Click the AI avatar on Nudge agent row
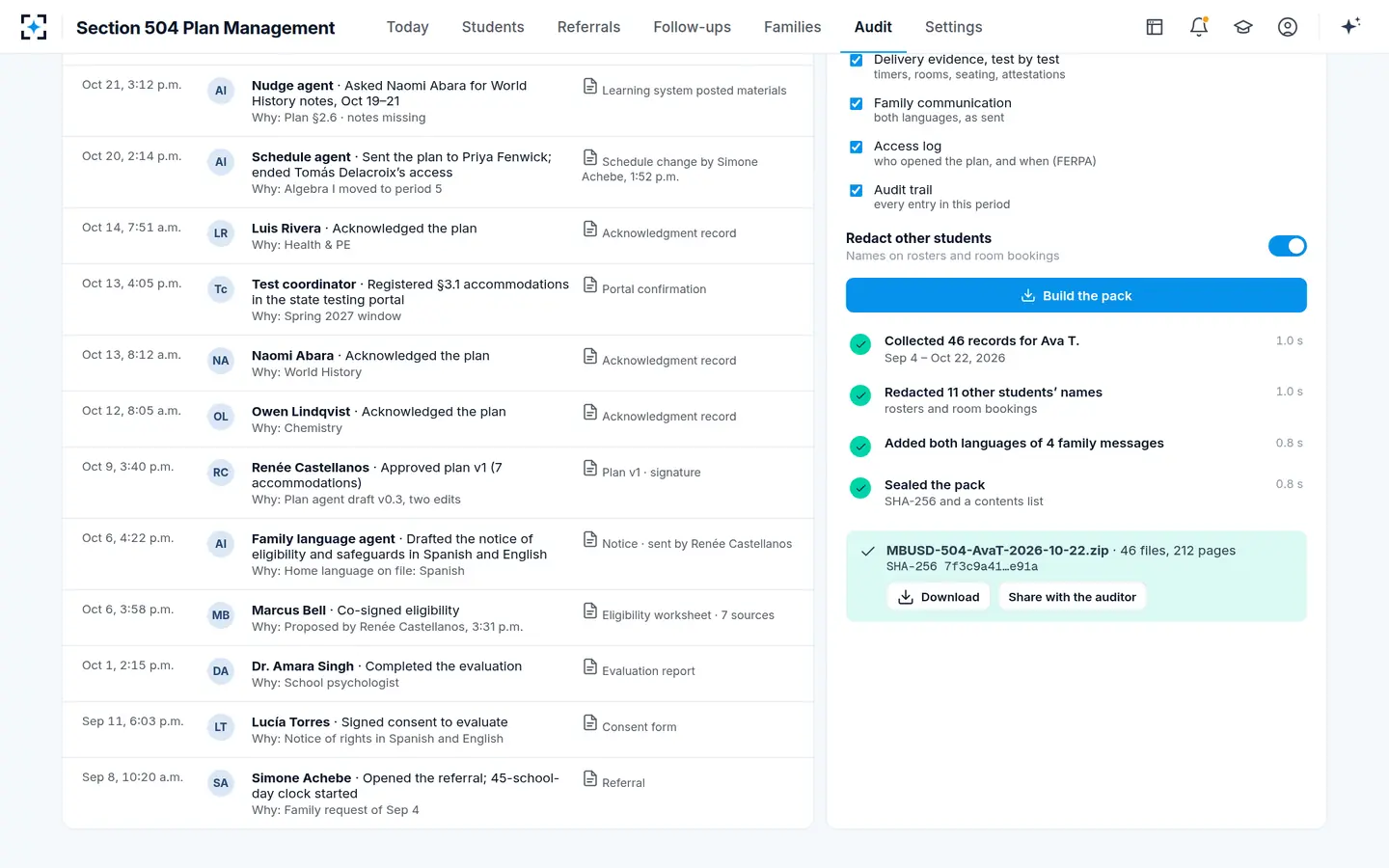Viewport: 1389px width, 868px height. (x=221, y=91)
